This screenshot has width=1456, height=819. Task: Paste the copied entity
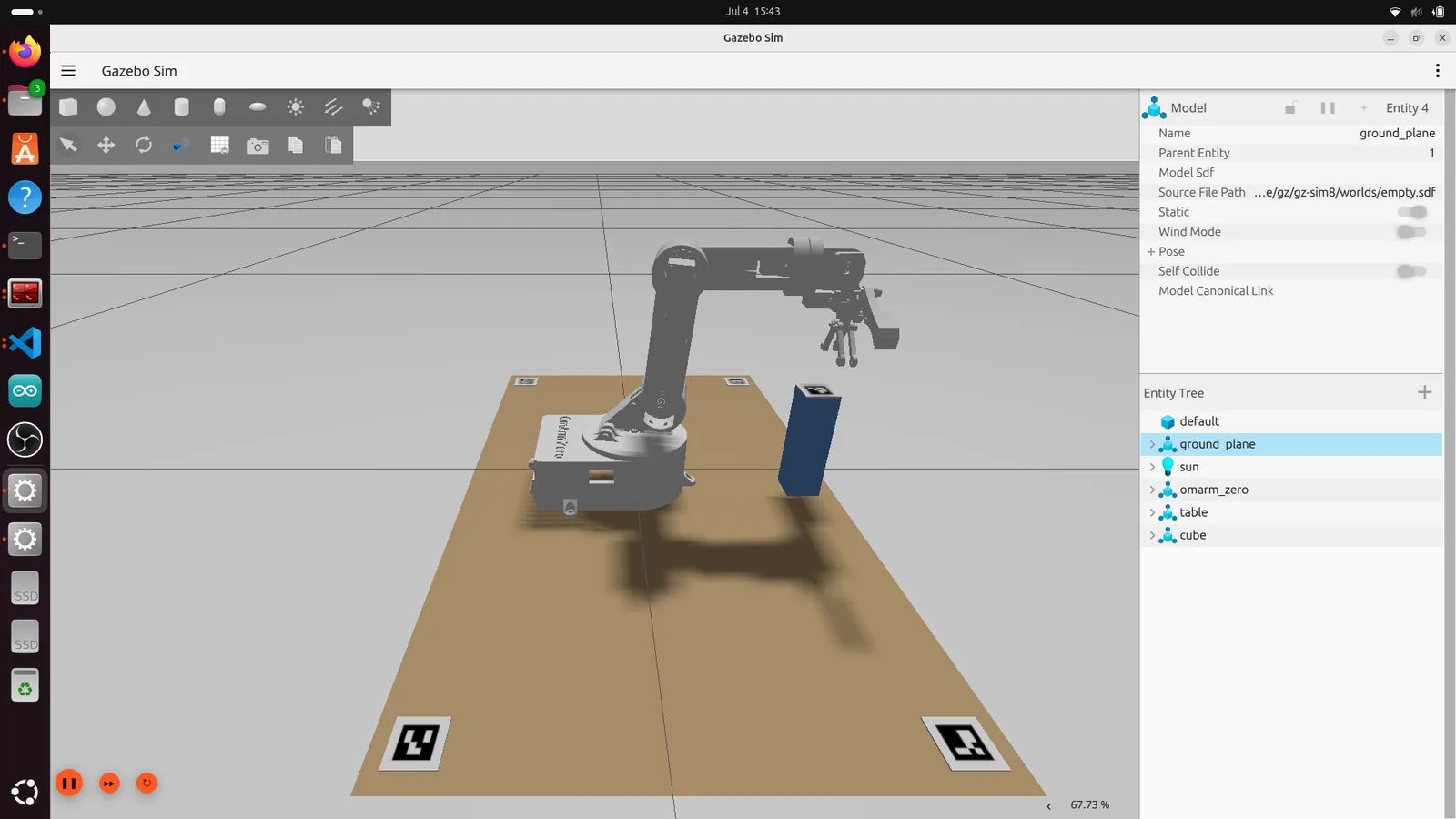pyautogui.click(x=333, y=146)
